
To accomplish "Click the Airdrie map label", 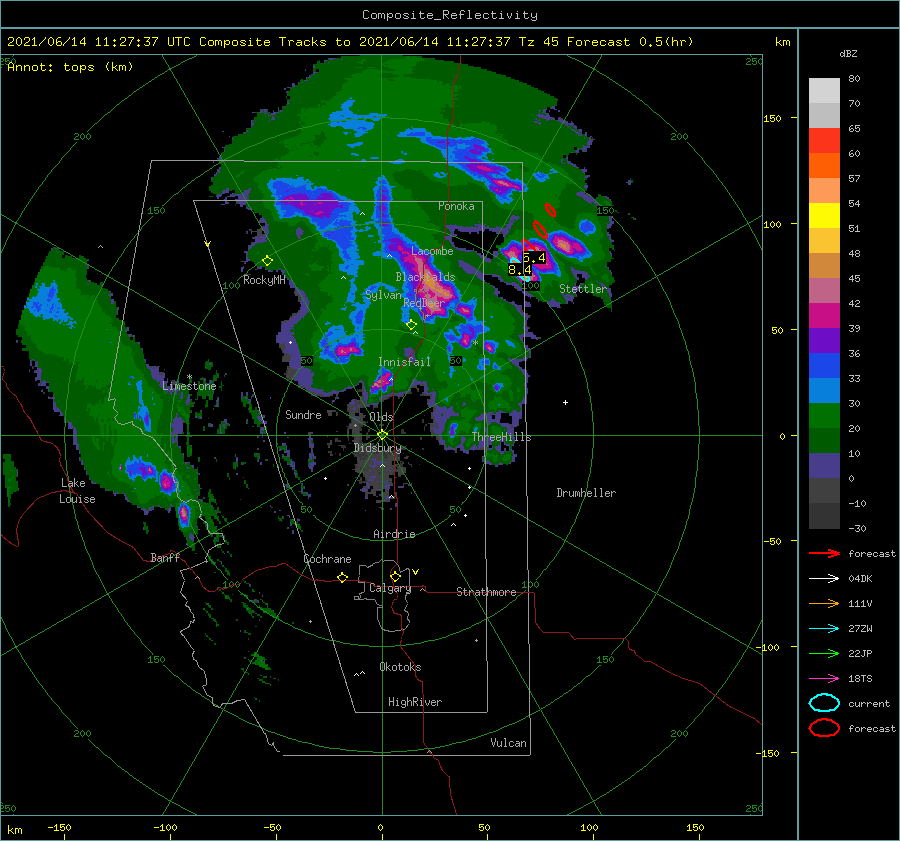I will click(394, 534).
